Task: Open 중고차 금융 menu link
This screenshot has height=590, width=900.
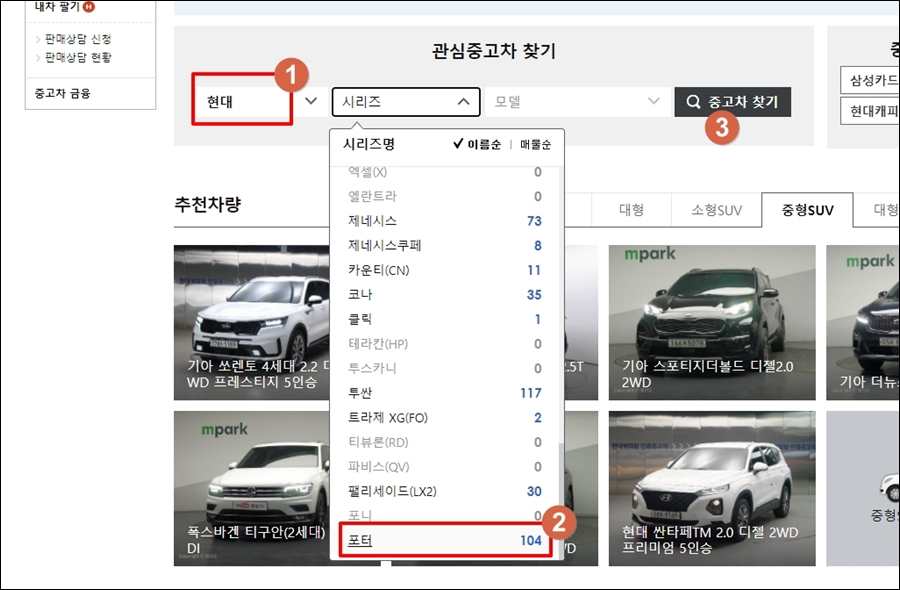Action: (62, 94)
